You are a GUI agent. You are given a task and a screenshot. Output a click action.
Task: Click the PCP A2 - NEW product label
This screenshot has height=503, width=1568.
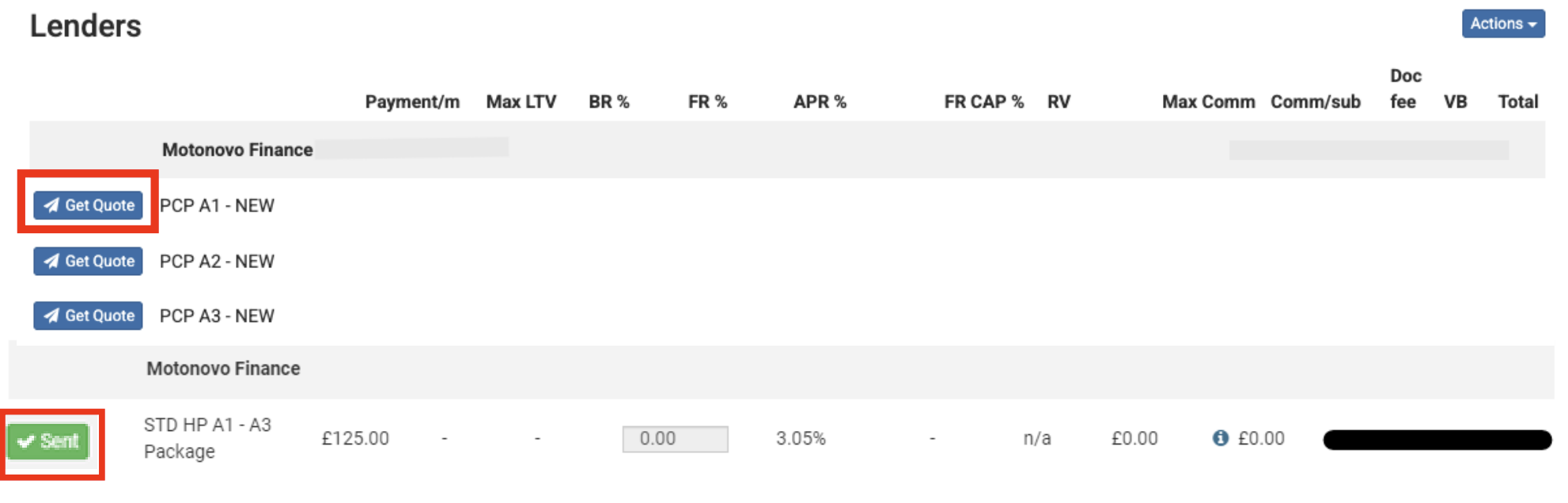pos(216,261)
